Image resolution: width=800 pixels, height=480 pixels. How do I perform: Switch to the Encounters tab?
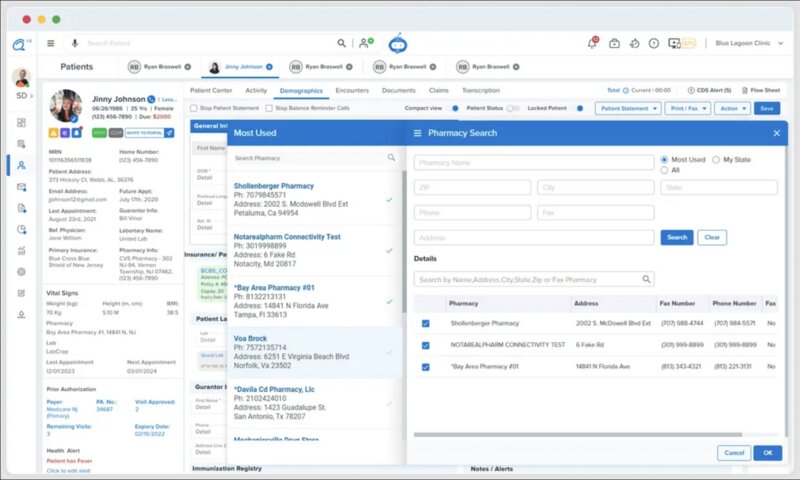(352, 90)
